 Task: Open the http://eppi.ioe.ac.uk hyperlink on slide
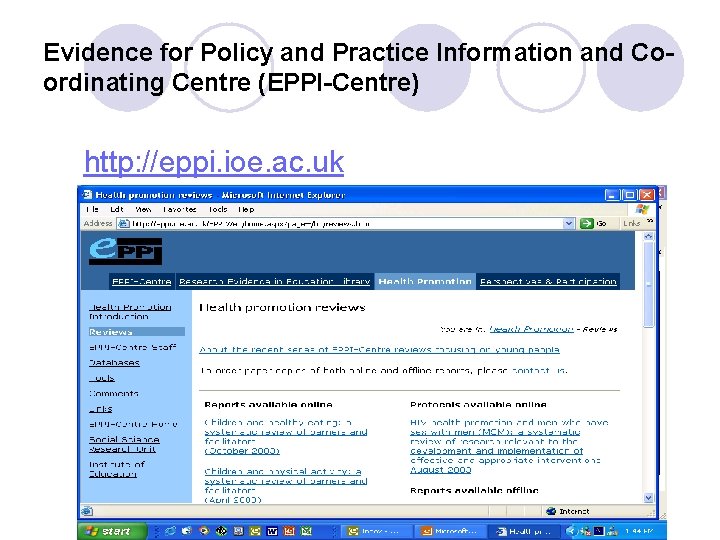click(x=214, y=162)
